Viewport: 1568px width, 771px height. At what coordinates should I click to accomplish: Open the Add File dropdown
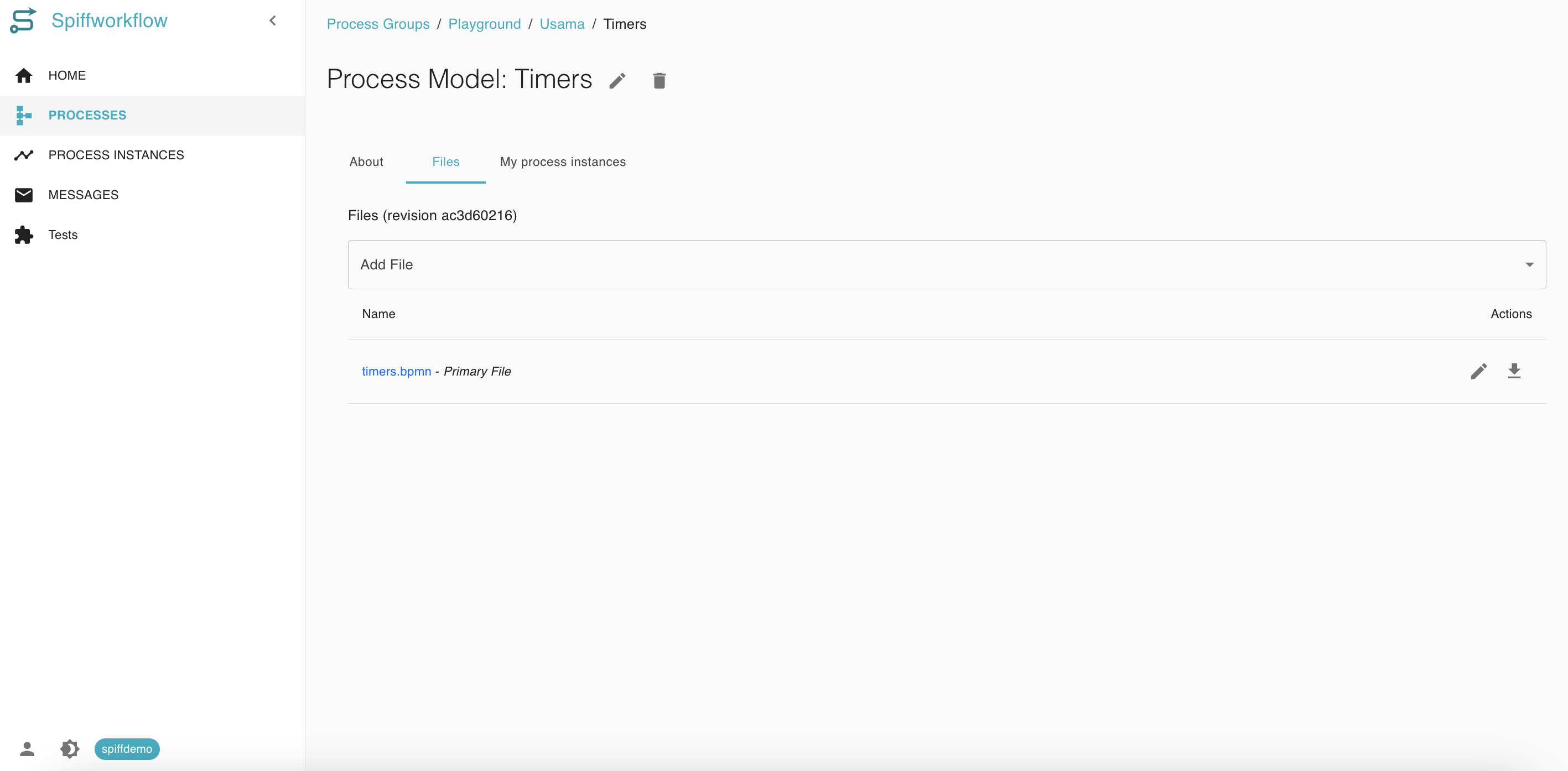coord(947,265)
